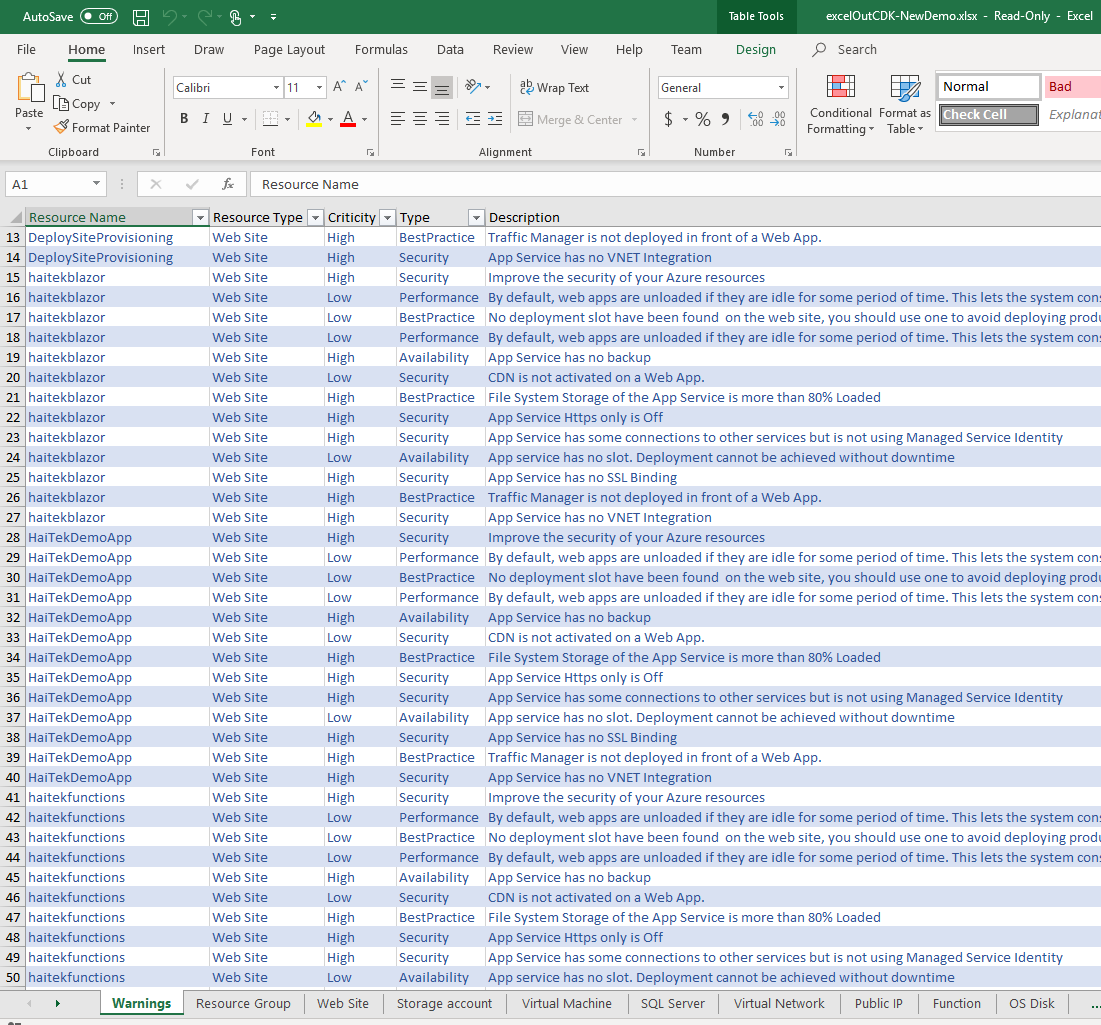
Task: Click the Insert Function fx icon
Action: click(228, 184)
